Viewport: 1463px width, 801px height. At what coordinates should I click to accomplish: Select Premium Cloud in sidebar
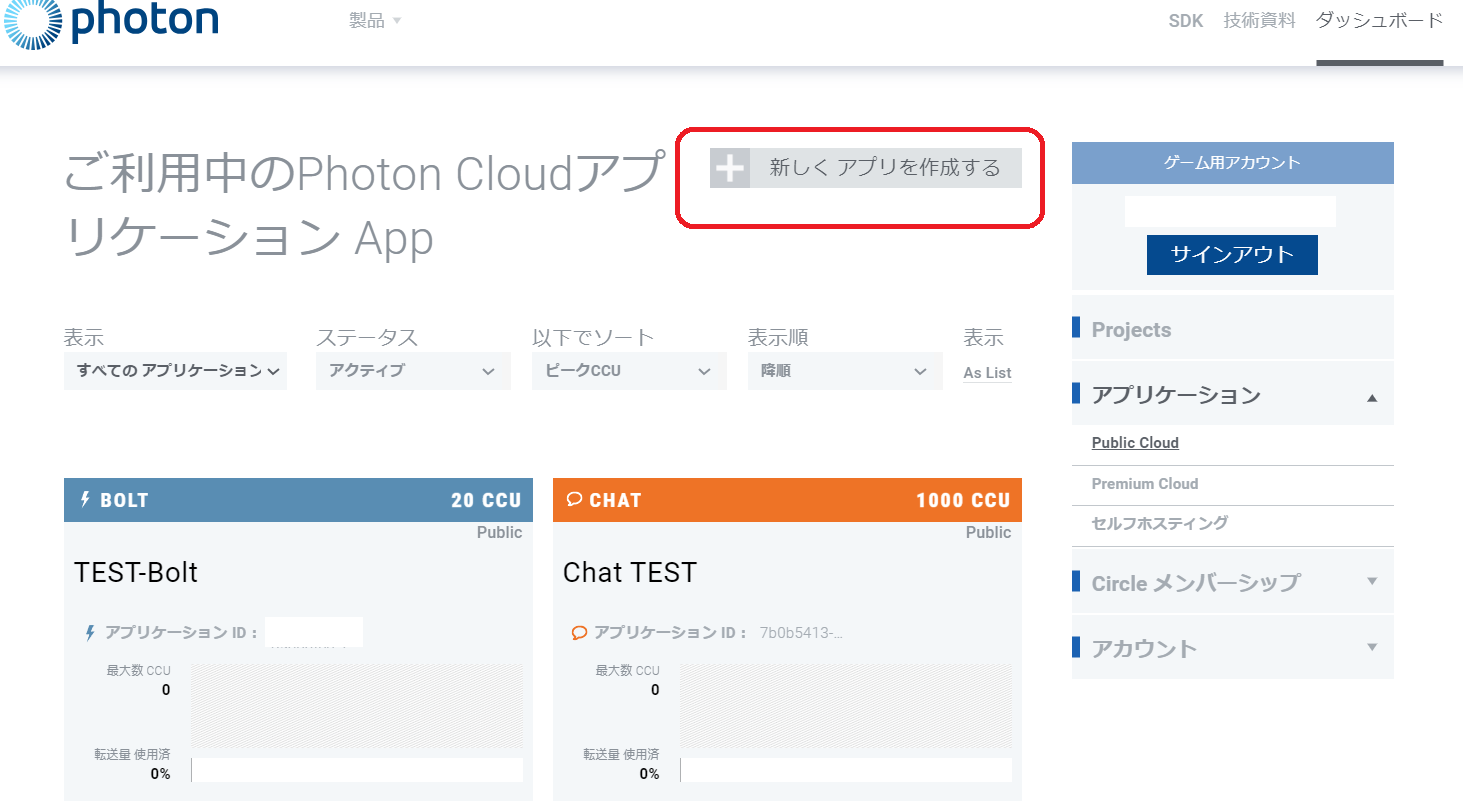(x=1145, y=484)
